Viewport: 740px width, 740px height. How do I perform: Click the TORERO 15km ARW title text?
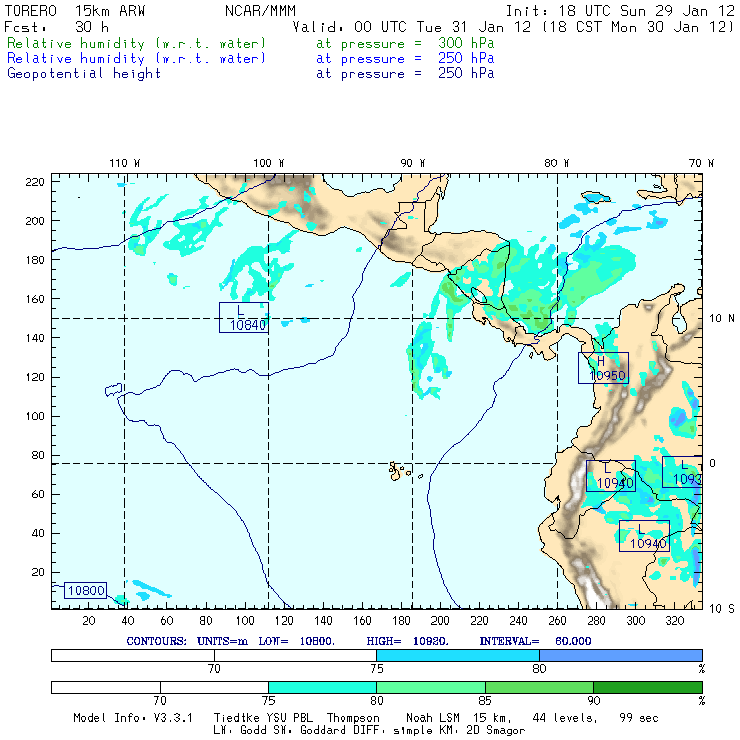pyautogui.click(x=75, y=11)
